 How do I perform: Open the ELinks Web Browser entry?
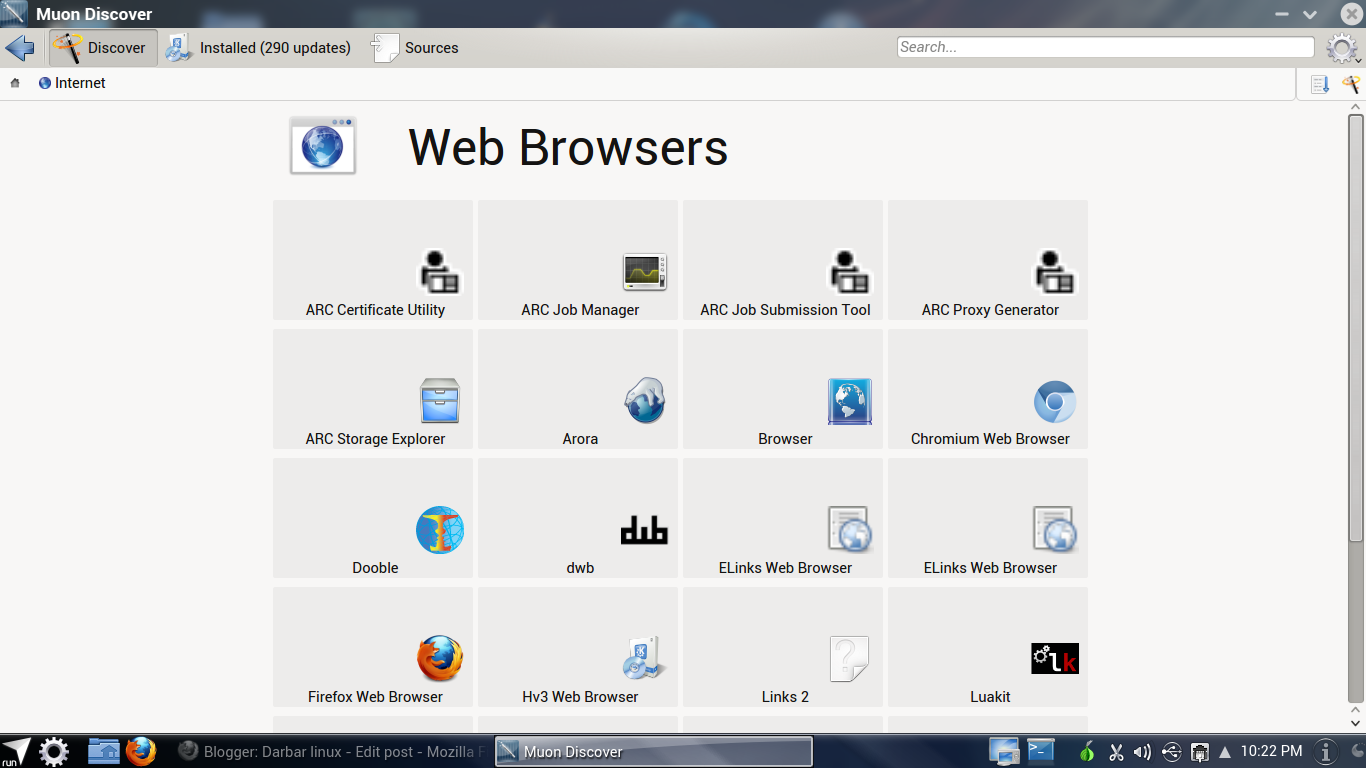click(782, 518)
